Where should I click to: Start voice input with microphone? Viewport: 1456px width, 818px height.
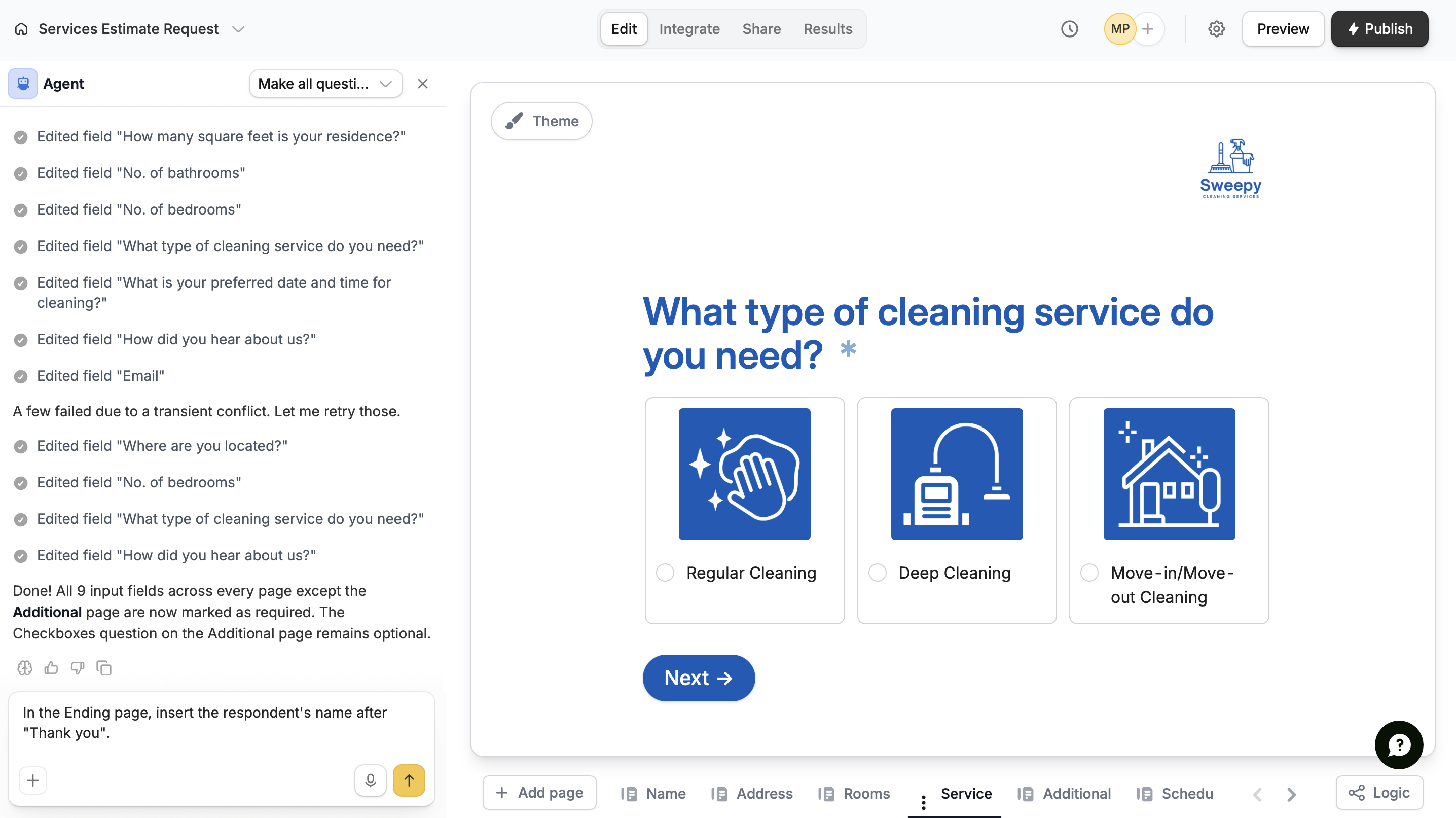(x=370, y=780)
